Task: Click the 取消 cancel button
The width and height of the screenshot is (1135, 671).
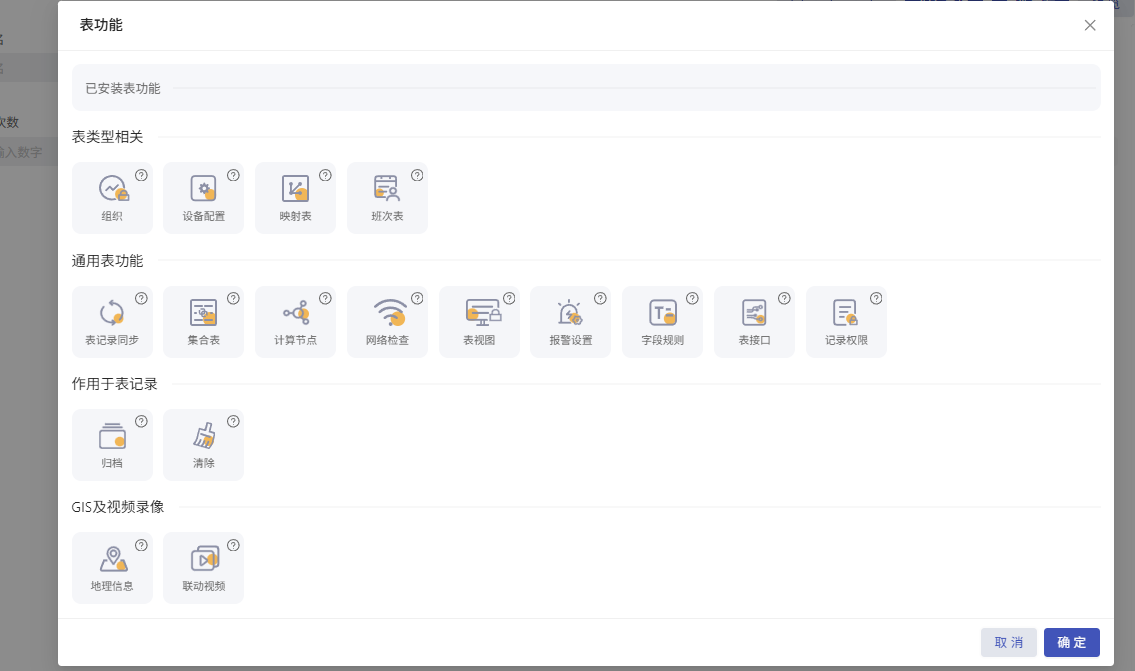Action: [x=1009, y=642]
